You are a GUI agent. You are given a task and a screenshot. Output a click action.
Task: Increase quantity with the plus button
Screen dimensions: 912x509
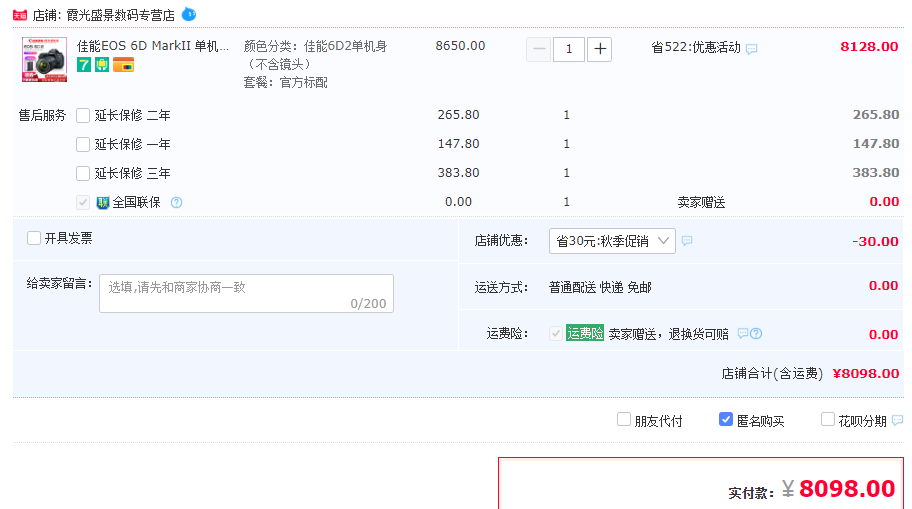(600, 49)
